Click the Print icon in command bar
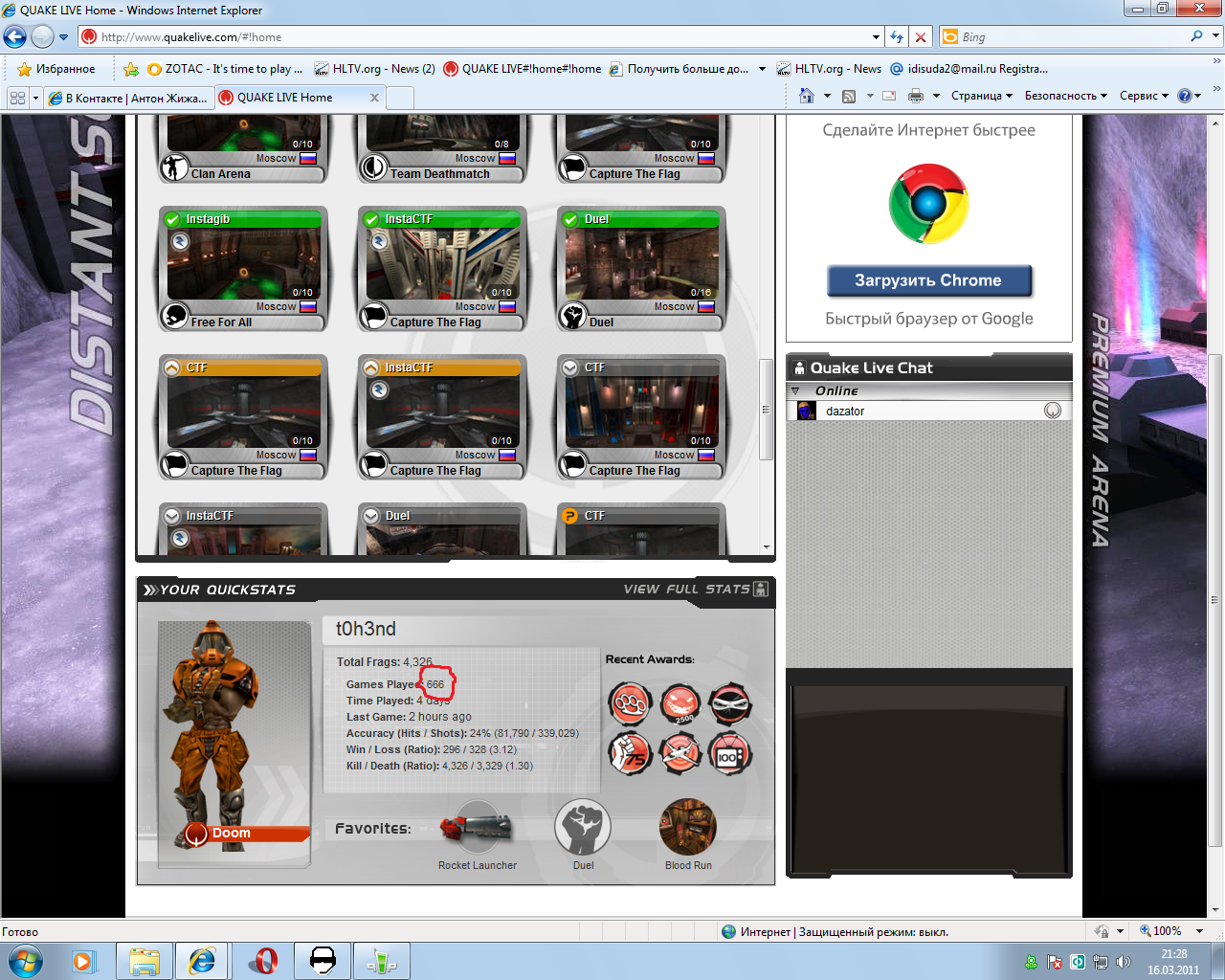The width and height of the screenshot is (1225, 980). [x=916, y=96]
